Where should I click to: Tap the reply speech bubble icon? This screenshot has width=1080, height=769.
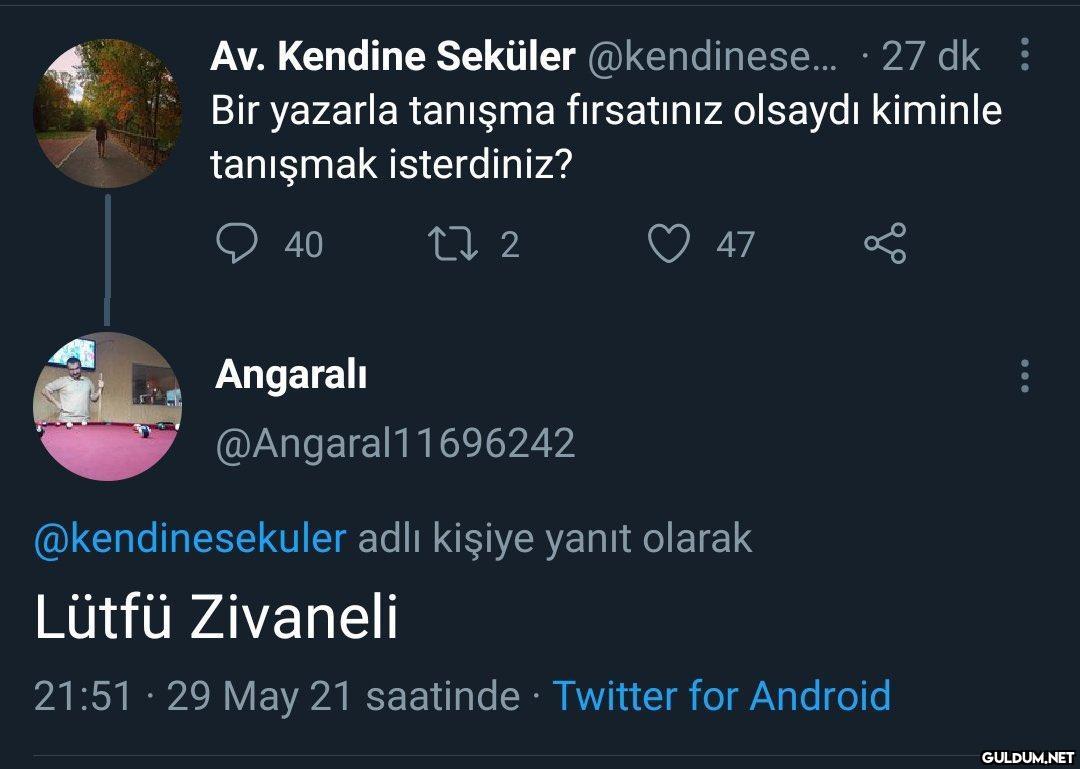[x=237, y=244]
